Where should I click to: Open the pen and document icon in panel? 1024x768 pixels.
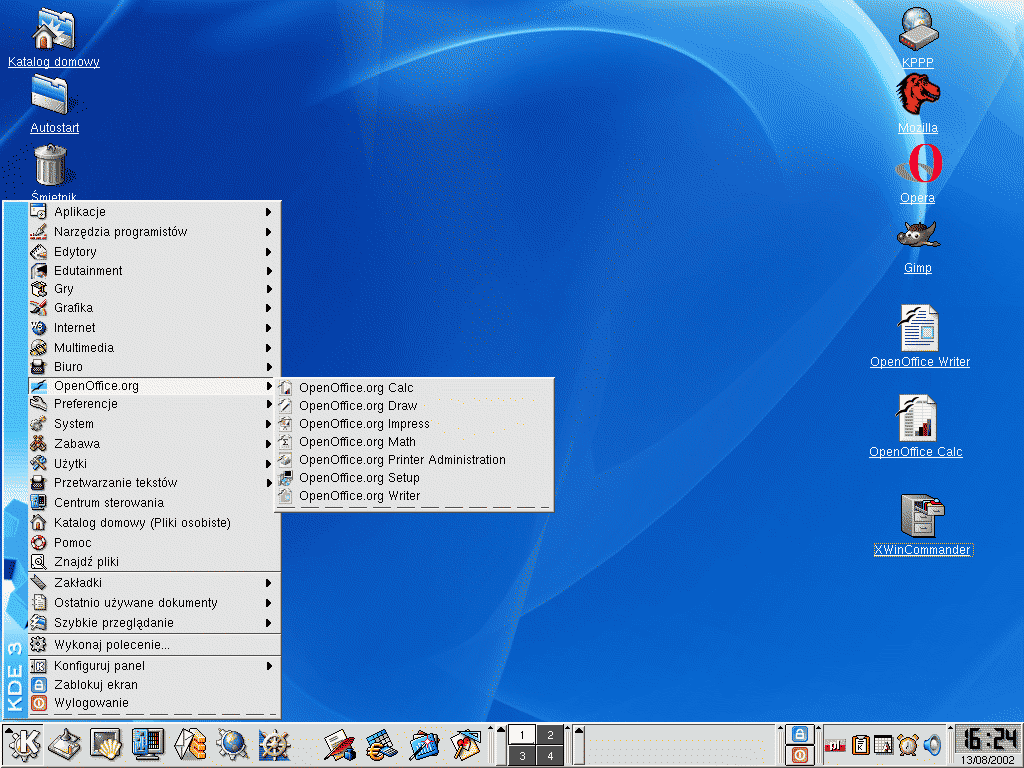pyautogui.click(x=340, y=744)
